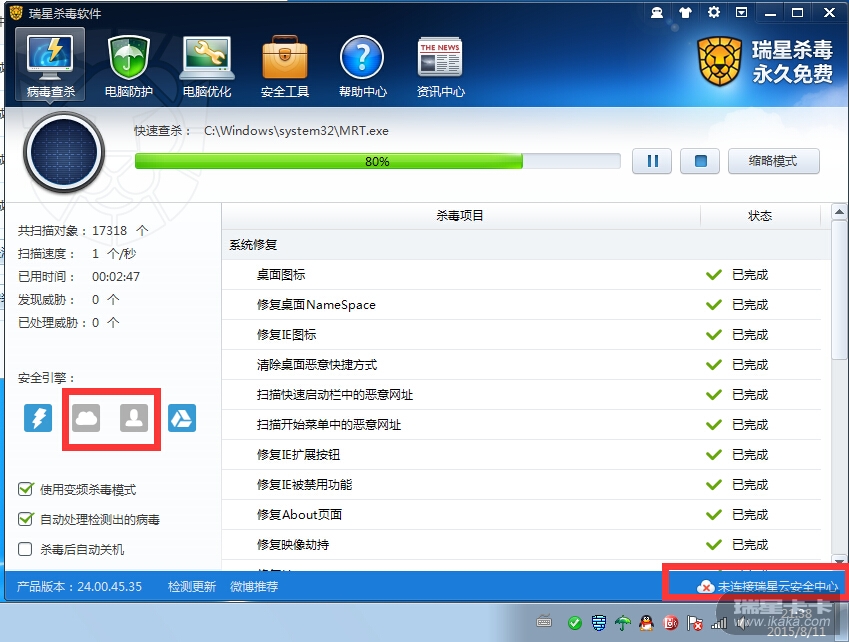Click green checkmark of 桌面图标 row

pyautogui.click(x=714, y=274)
